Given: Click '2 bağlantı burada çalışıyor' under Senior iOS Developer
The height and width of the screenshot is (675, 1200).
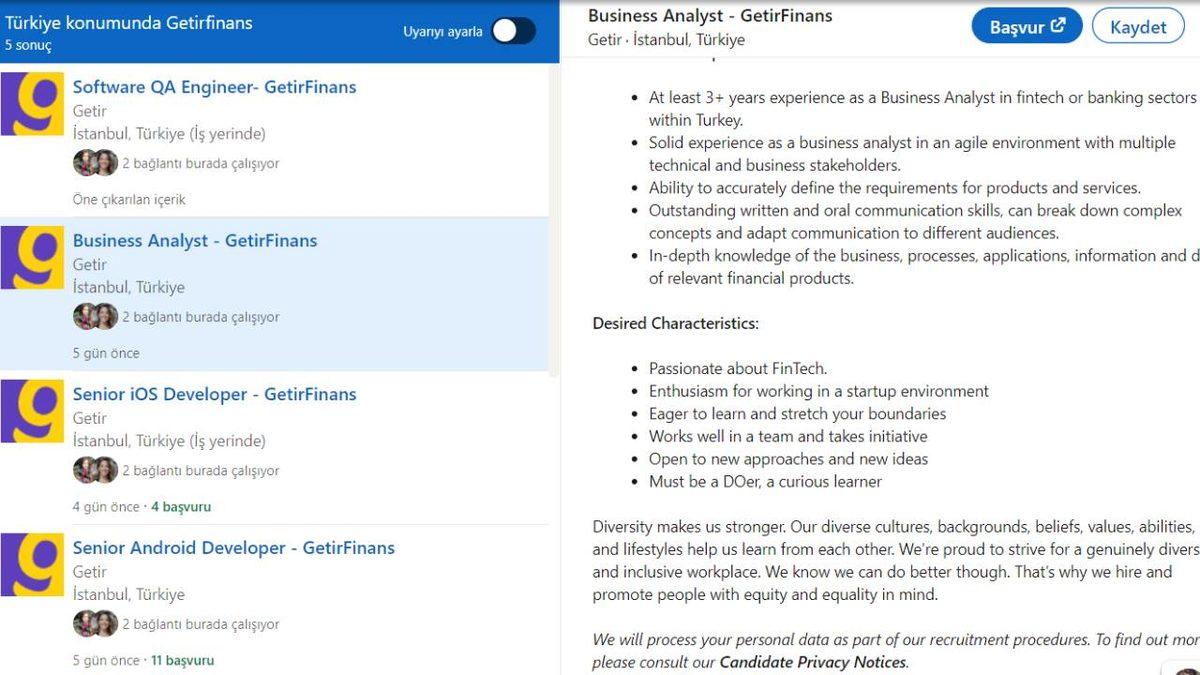Looking at the screenshot, I should (x=200, y=471).
